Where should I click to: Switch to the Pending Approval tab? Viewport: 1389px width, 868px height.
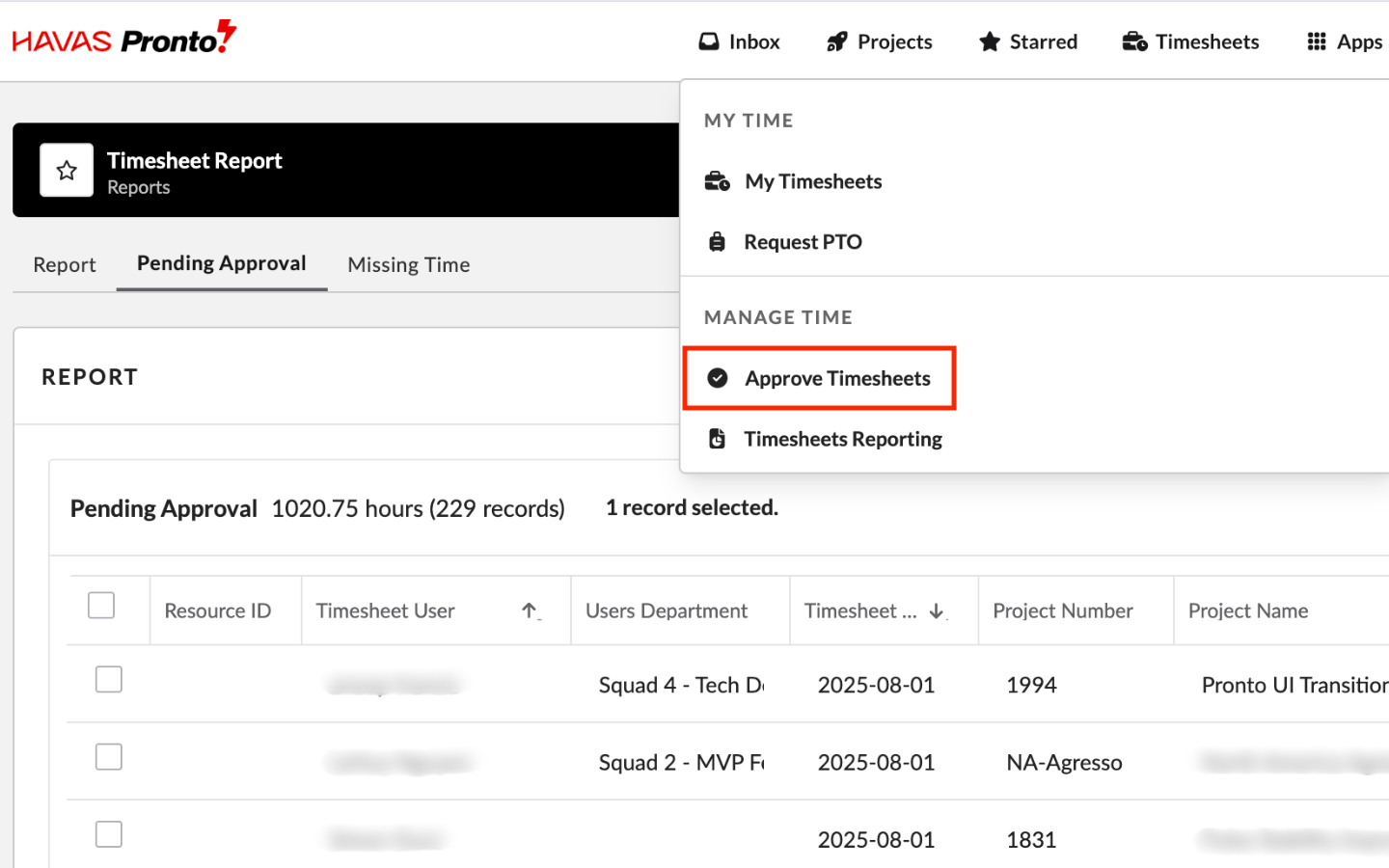point(222,263)
